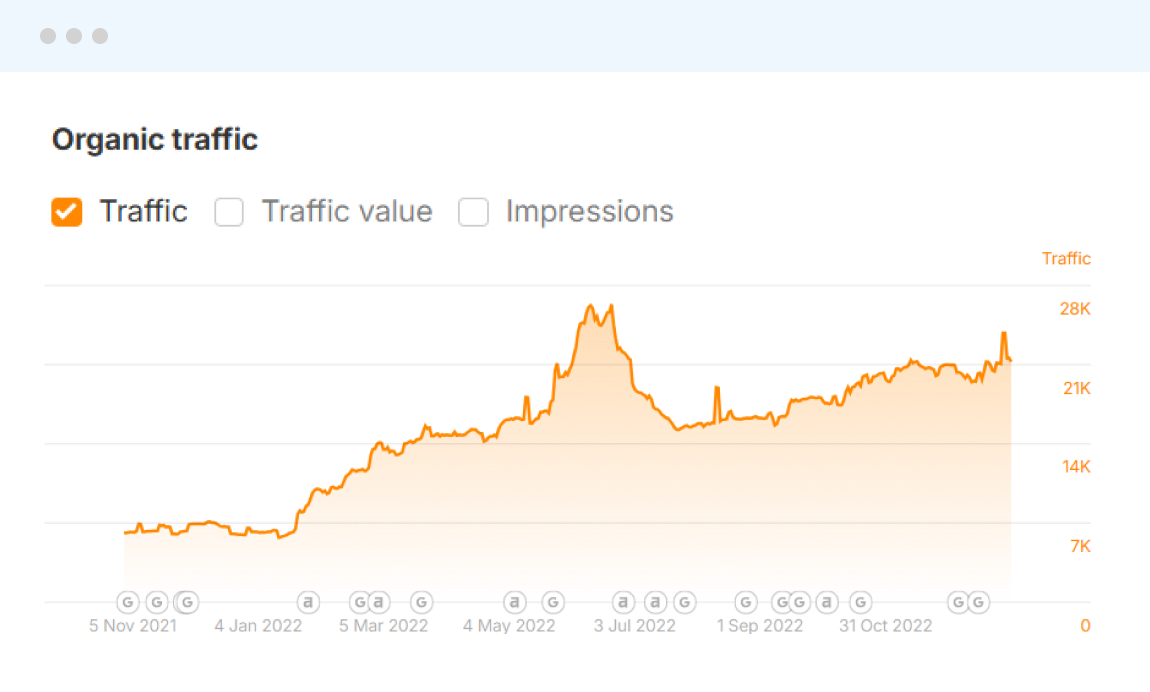Click the Google update icon near 5 Nov 2021
This screenshot has width=1150, height=692.
point(127,602)
